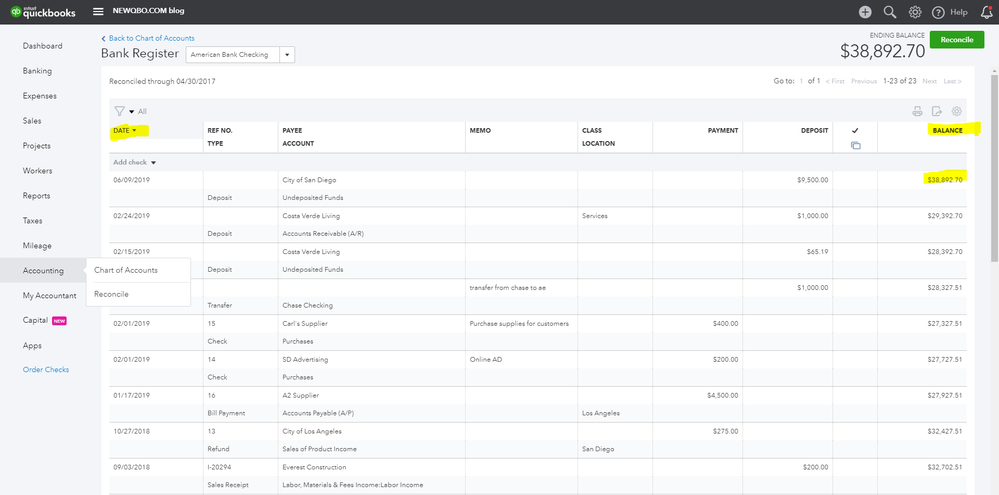Expand the American Bank Checking account dropdown
Image resolution: width=999 pixels, height=495 pixels.
coord(288,54)
